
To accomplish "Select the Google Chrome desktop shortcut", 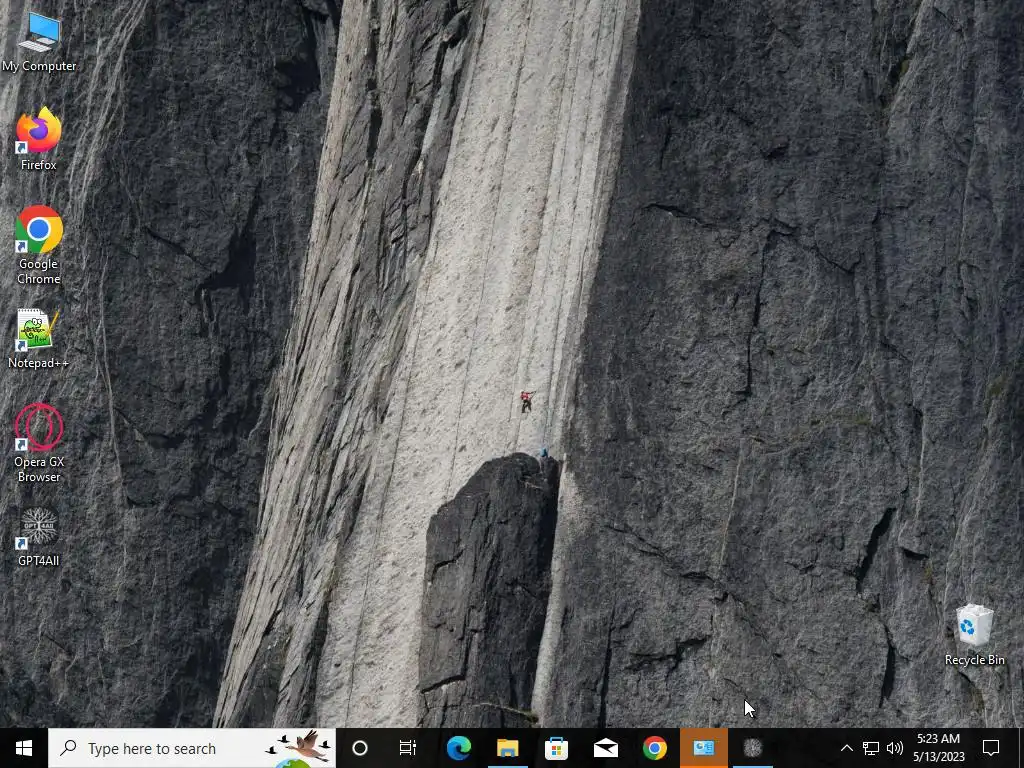I will click(39, 245).
